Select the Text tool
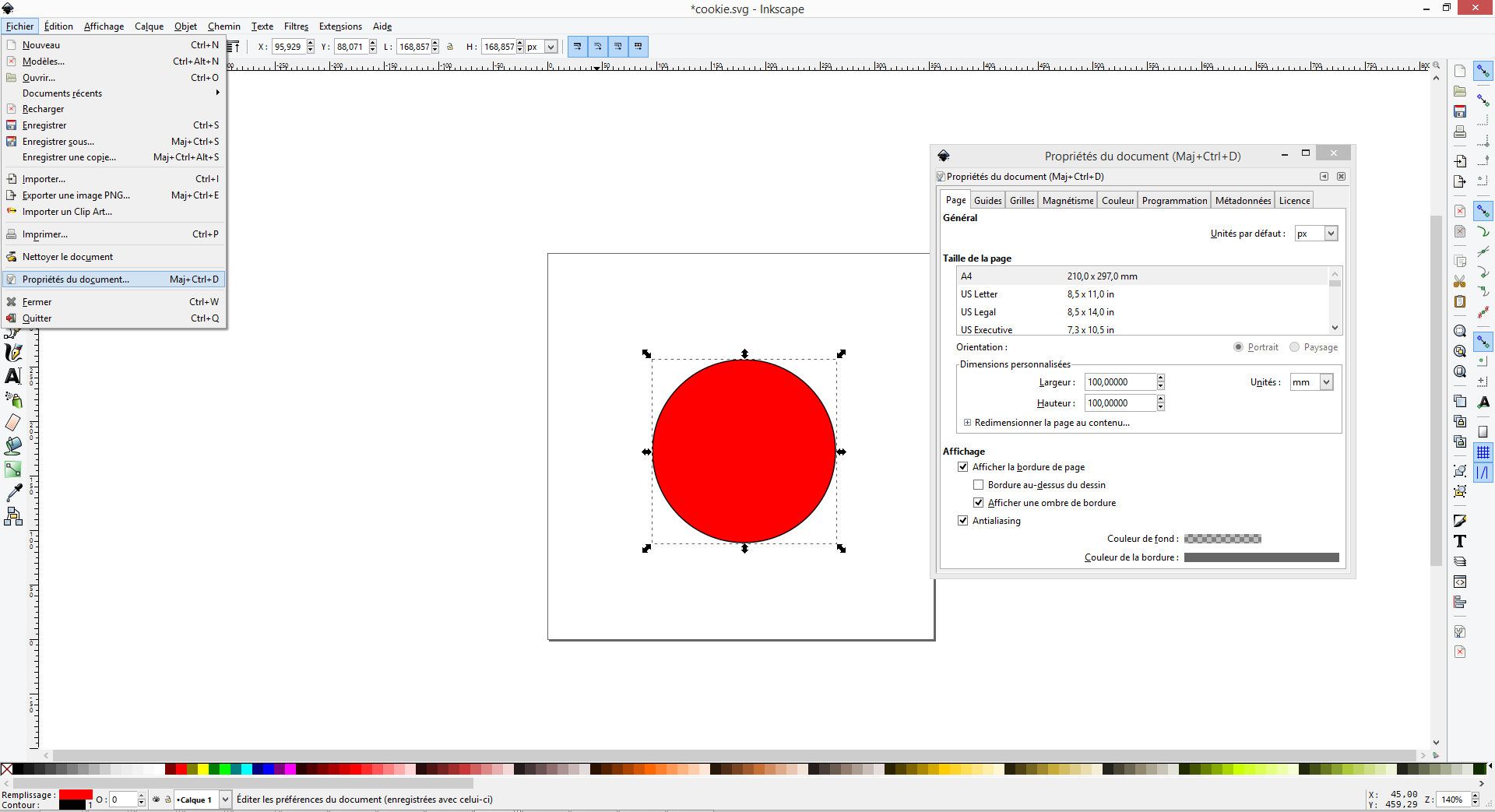Screen dimensions: 1495x812 [x=13, y=377]
